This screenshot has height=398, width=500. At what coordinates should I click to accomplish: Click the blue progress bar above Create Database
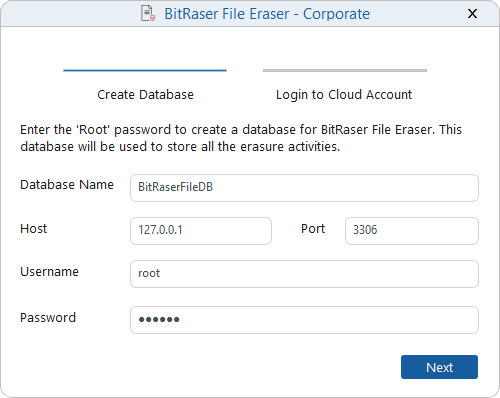(145, 70)
